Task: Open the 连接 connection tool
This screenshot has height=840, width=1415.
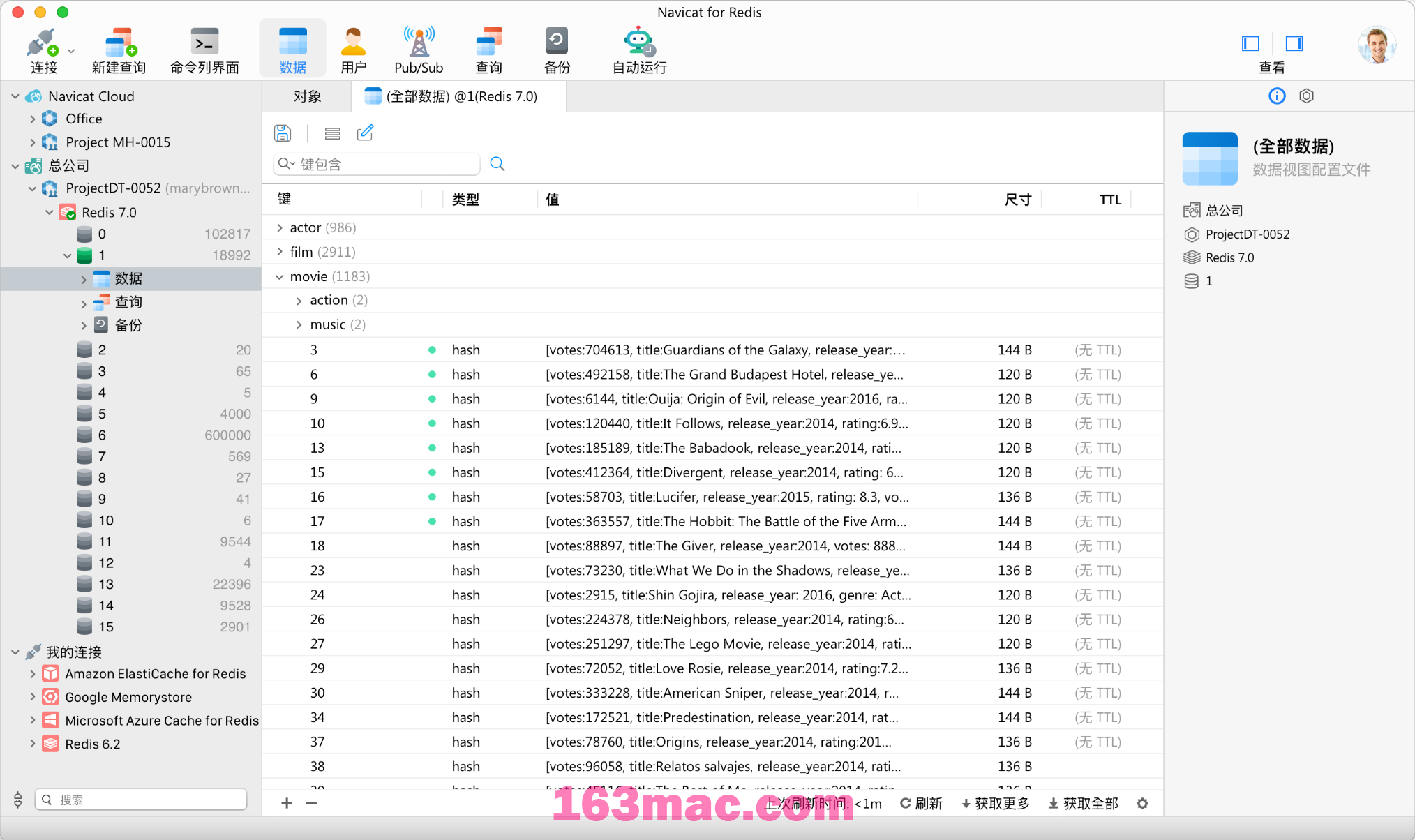Action: click(x=42, y=49)
